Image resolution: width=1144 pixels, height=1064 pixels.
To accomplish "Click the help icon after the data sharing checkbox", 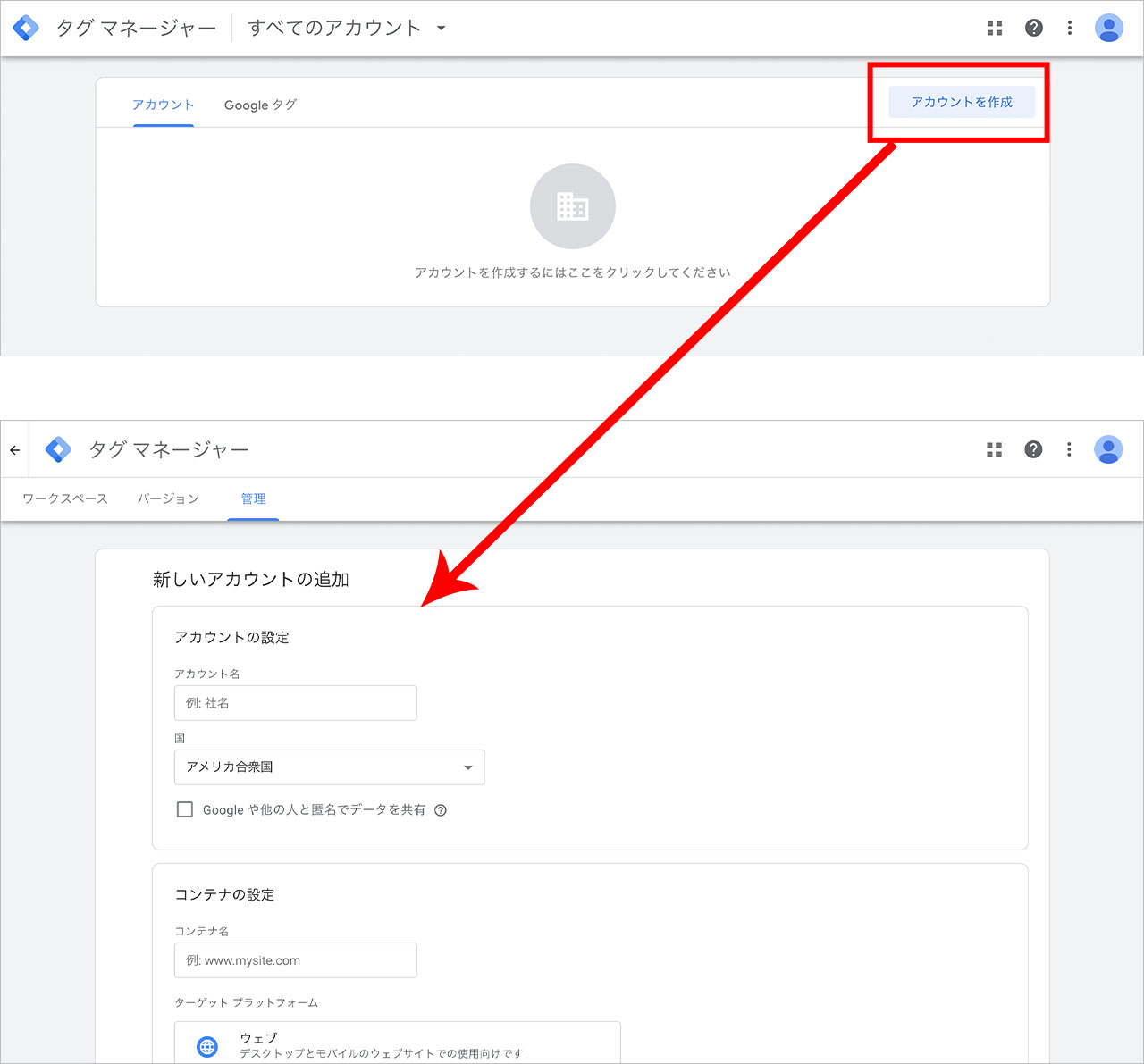I will click(x=440, y=810).
